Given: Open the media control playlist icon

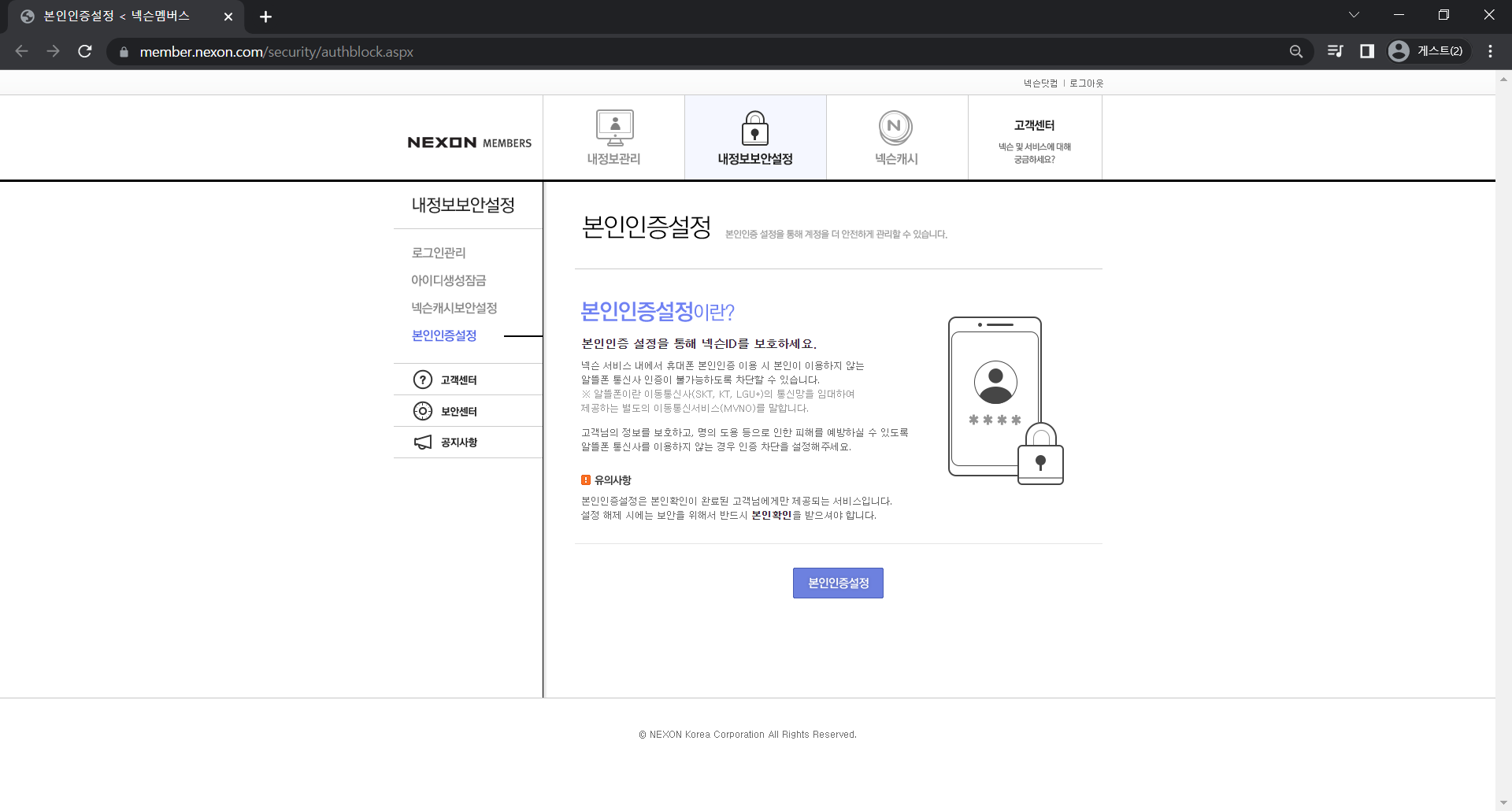Looking at the screenshot, I should pos(1335,51).
